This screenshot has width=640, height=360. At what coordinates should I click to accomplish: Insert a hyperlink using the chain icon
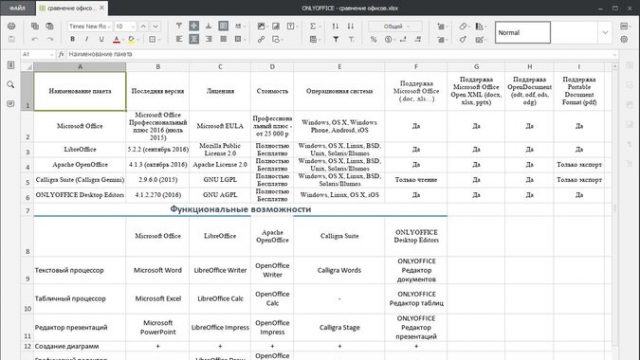pyautogui.click(x=261, y=39)
